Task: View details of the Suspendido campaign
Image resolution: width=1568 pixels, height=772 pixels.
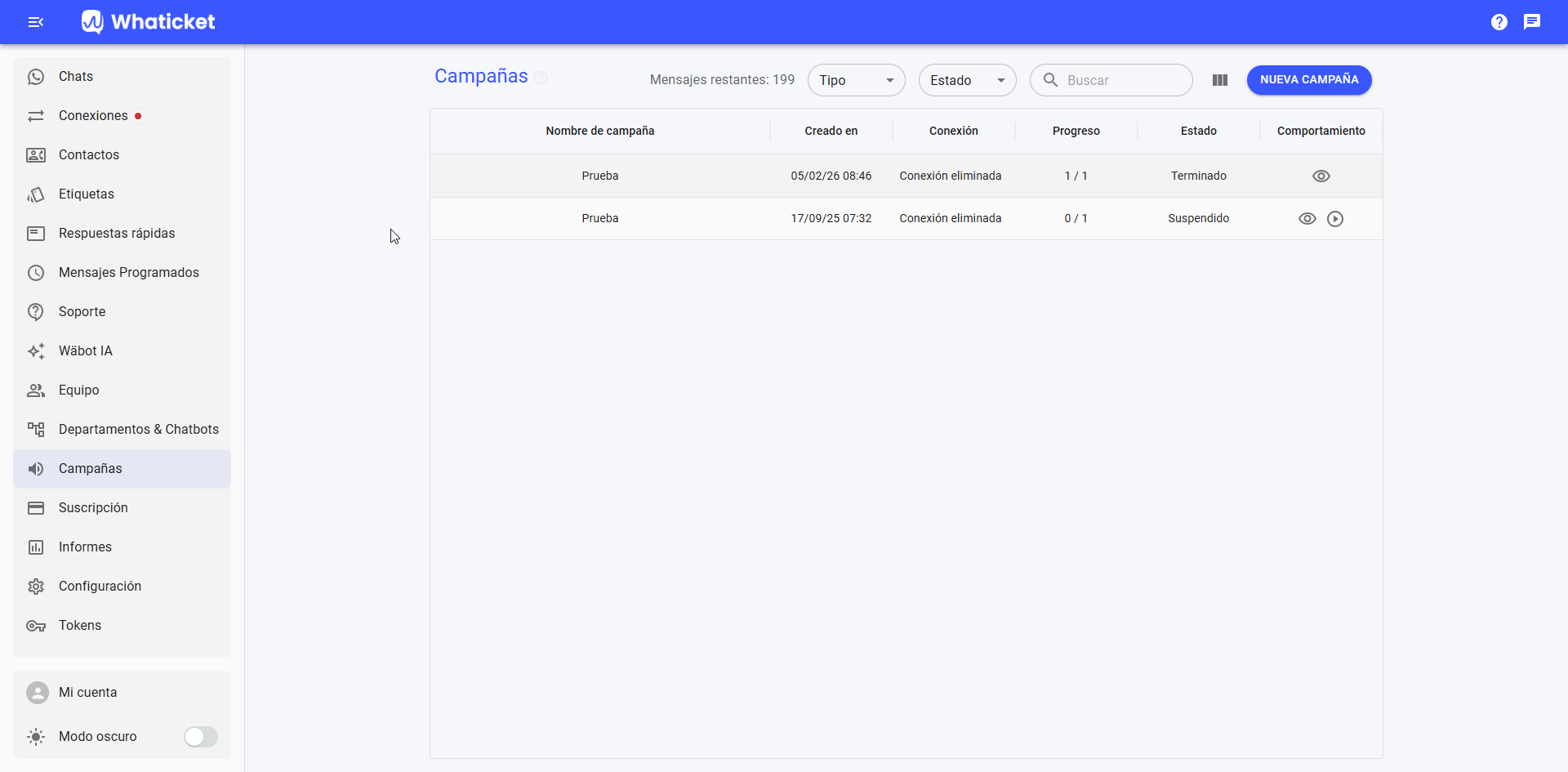Action: 1307,218
